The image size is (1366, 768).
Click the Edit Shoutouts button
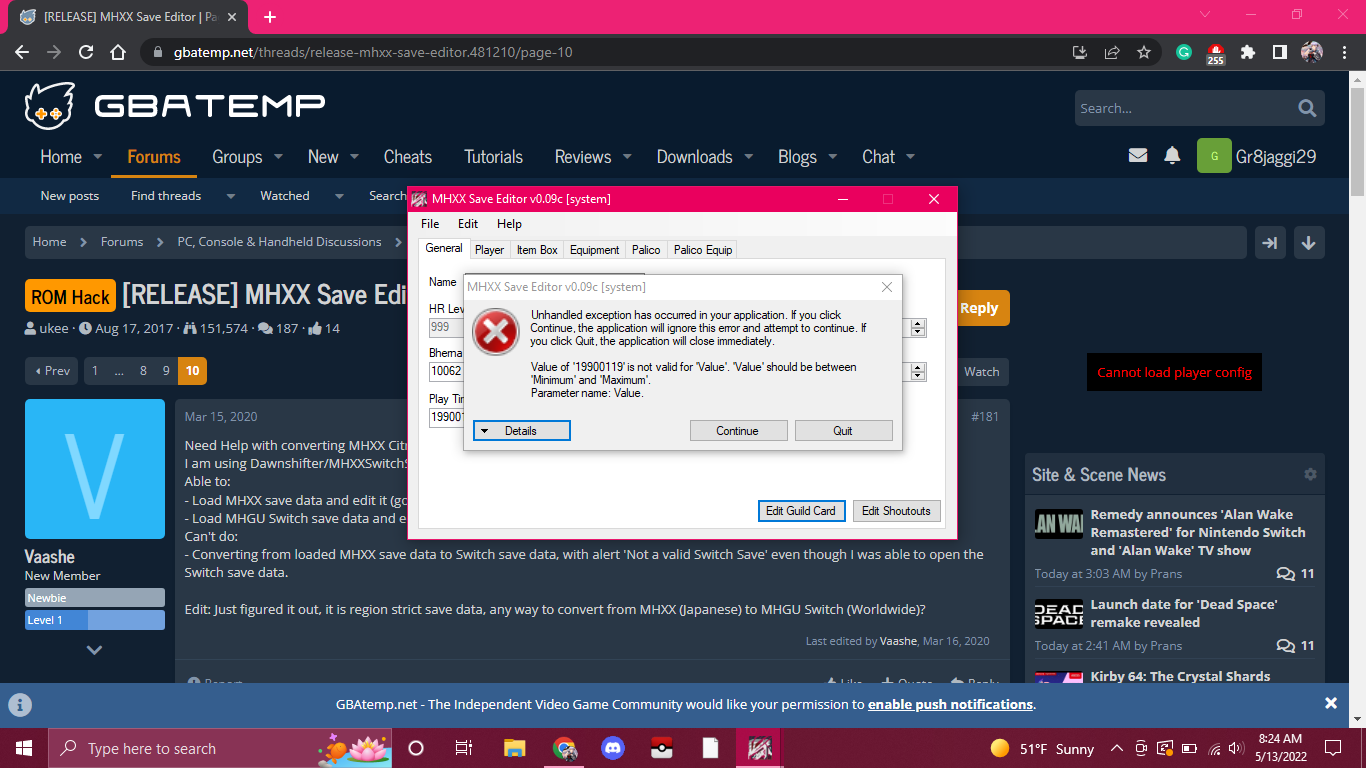(x=896, y=511)
